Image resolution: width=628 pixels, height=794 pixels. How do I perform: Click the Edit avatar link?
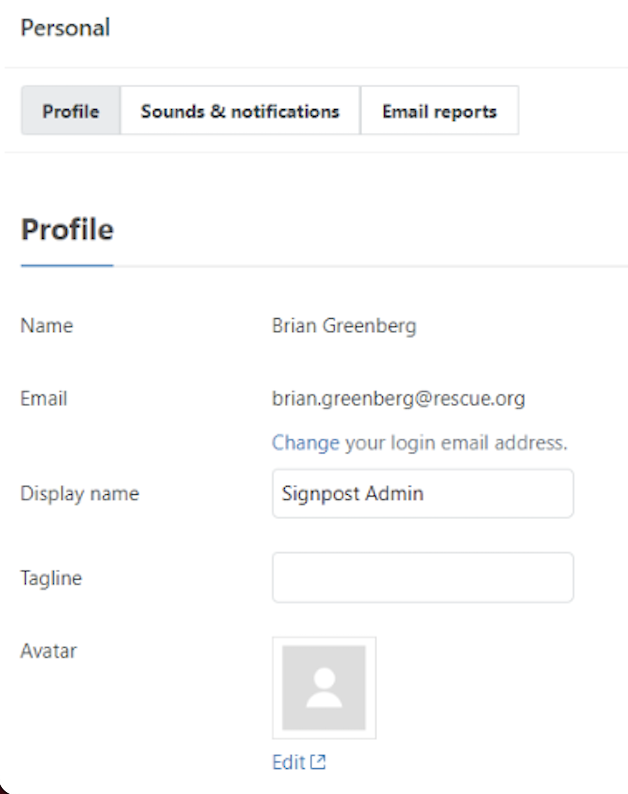[288, 762]
